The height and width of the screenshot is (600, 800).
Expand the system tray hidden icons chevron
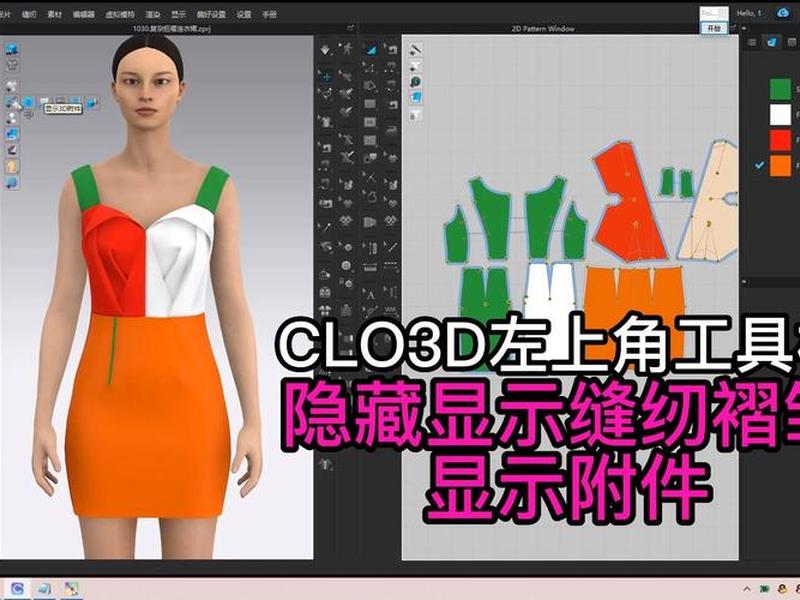pos(746,590)
